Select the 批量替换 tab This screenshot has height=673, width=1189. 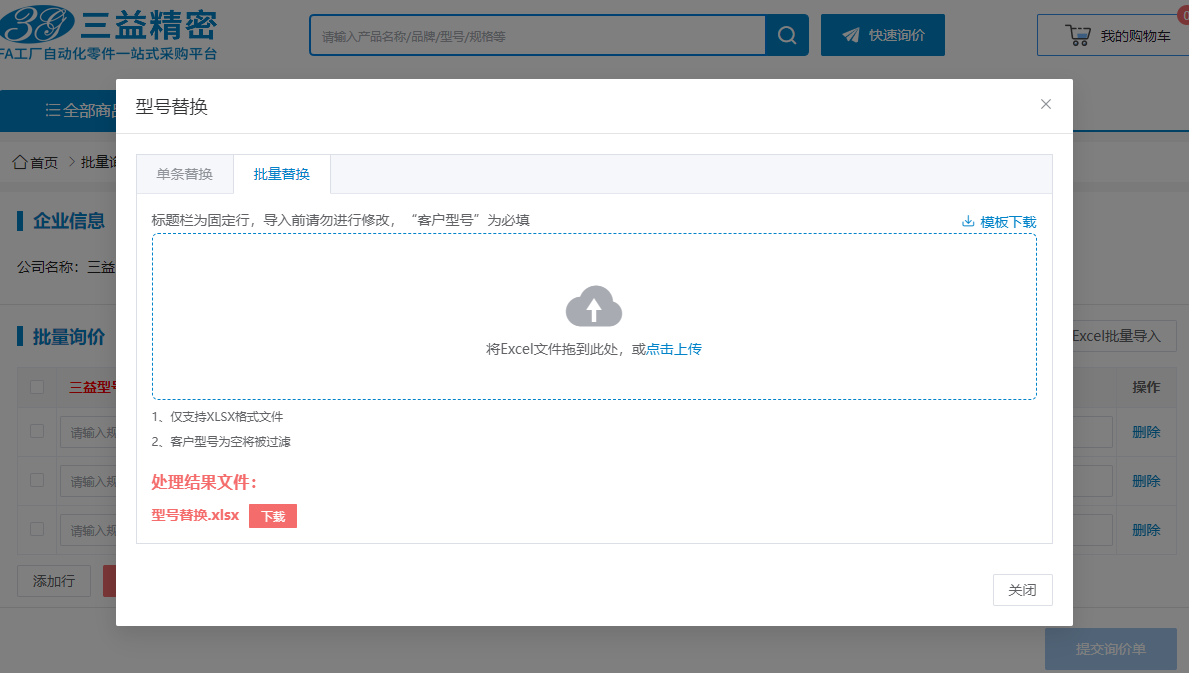click(281, 174)
